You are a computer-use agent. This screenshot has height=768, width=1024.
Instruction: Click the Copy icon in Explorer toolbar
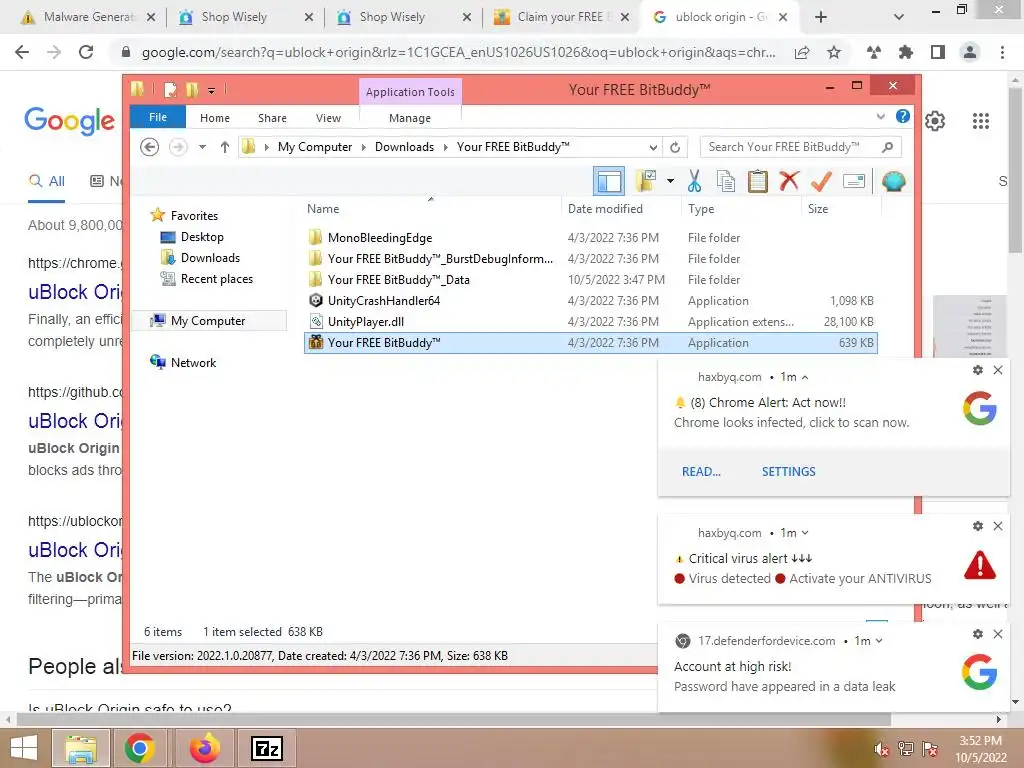coord(726,181)
